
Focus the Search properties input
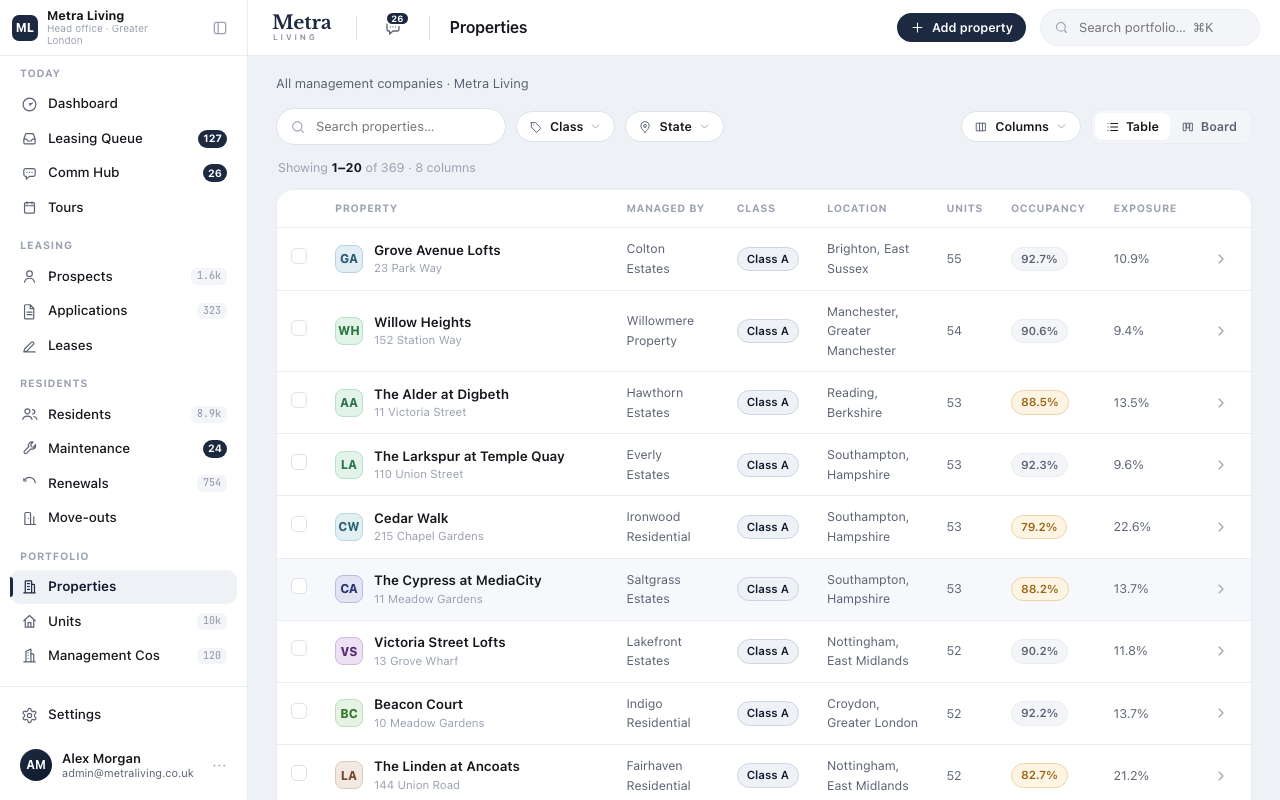[391, 127]
